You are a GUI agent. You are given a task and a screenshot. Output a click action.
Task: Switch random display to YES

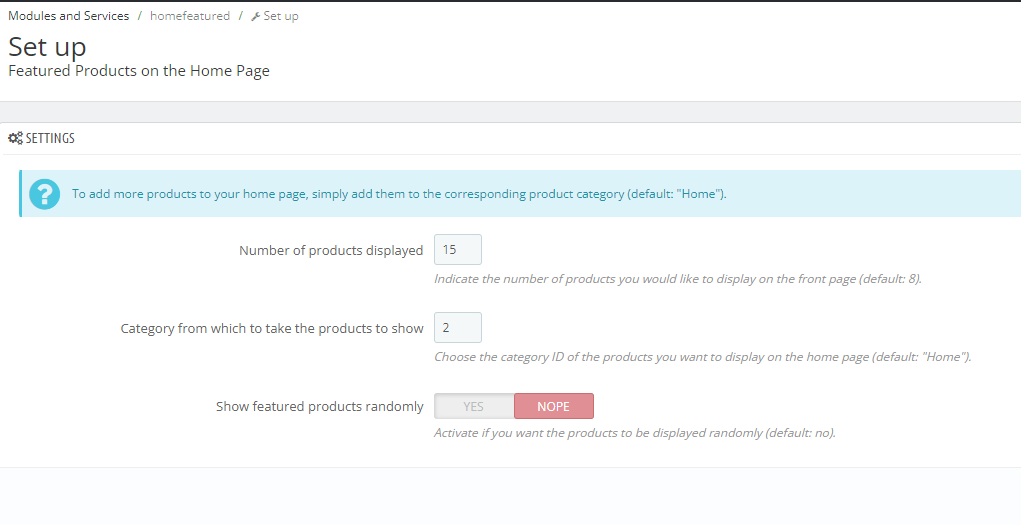(x=474, y=406)
